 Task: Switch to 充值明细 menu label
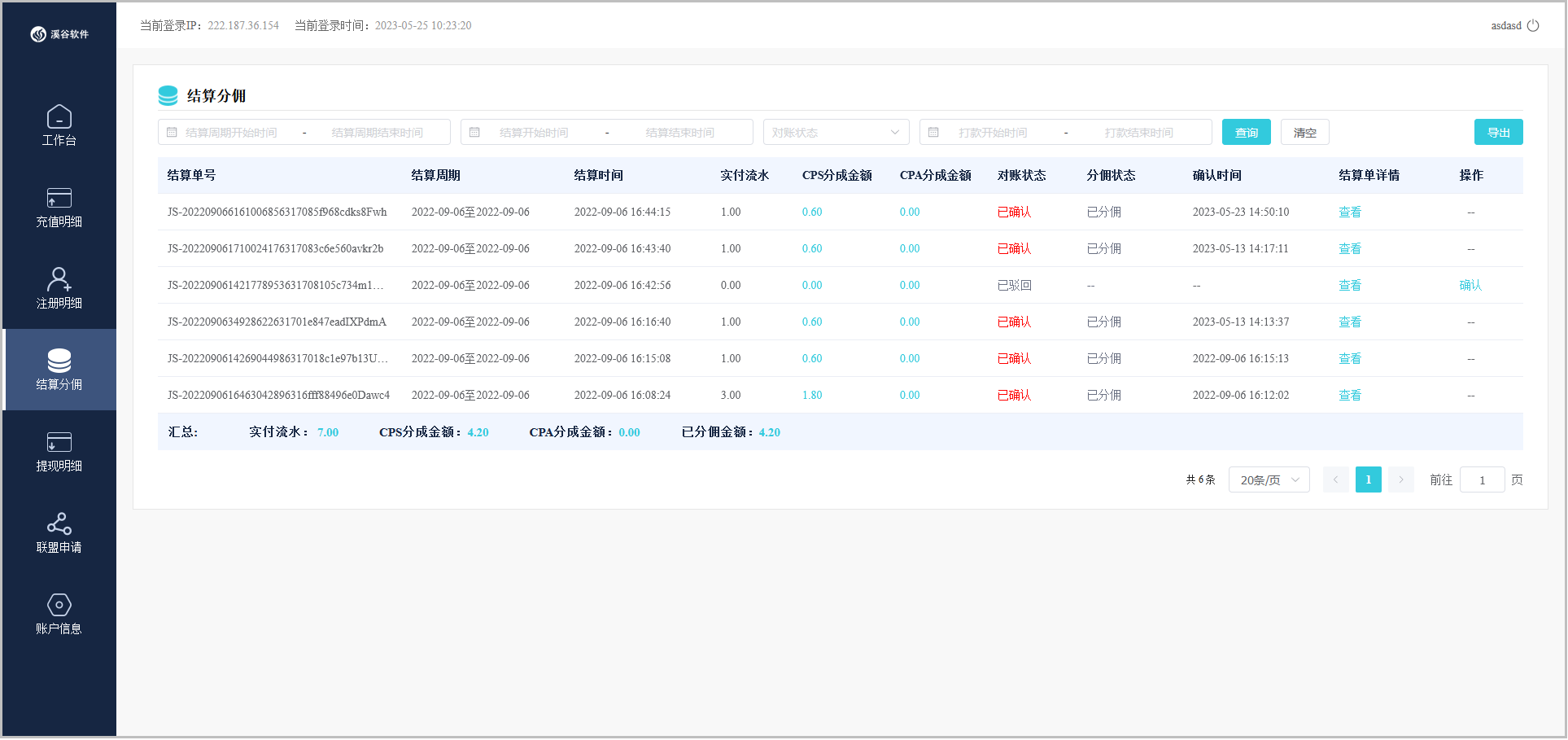(59, 221)
